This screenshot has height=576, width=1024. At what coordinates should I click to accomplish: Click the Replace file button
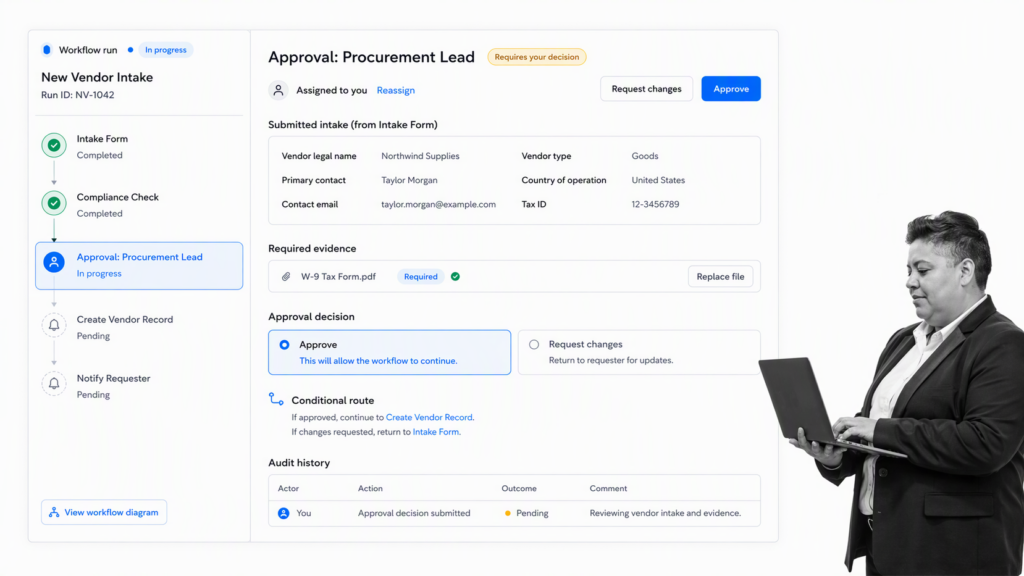[x=720, y=277]
